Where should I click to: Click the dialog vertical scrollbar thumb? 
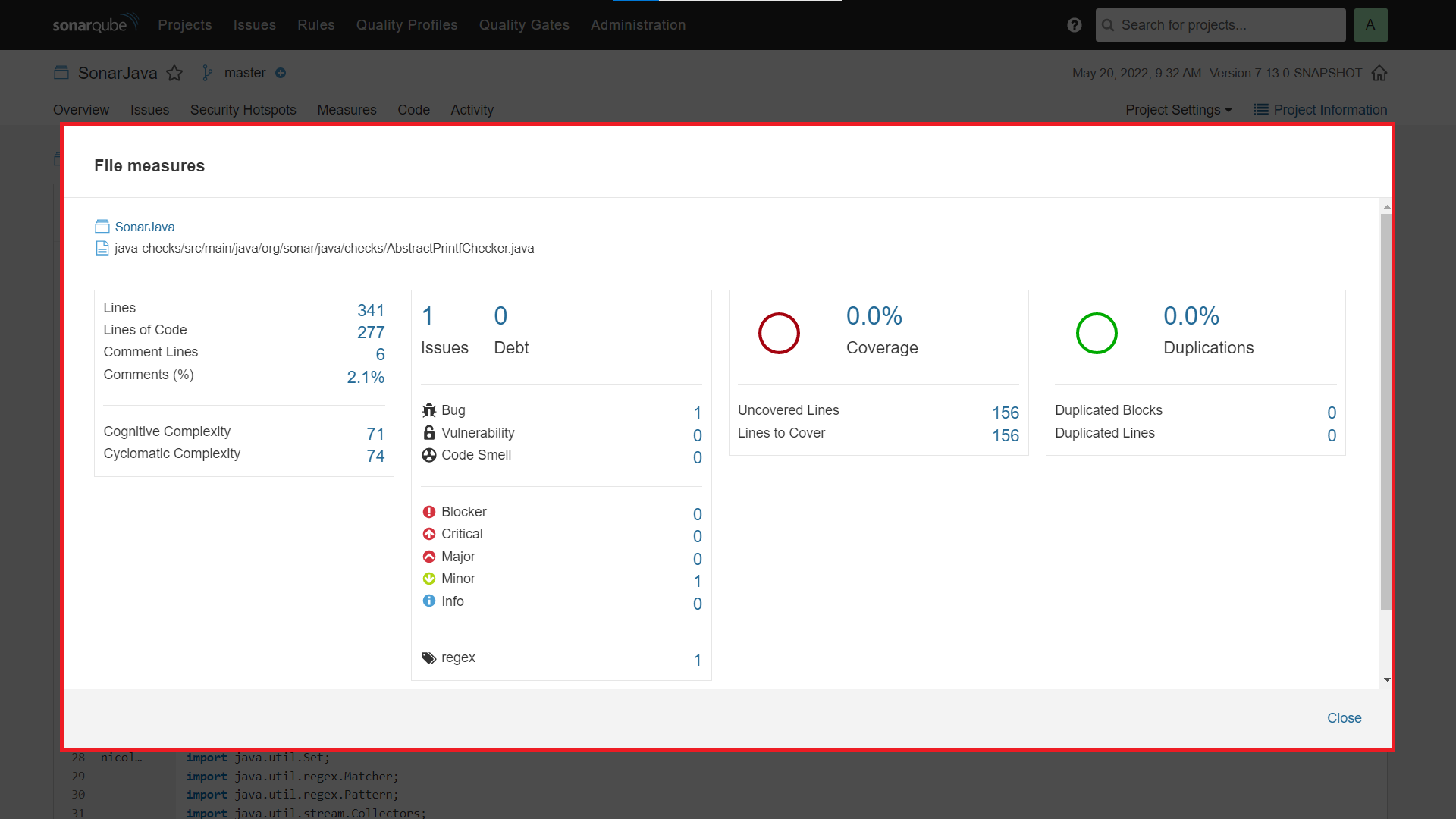coord(1386,412)
